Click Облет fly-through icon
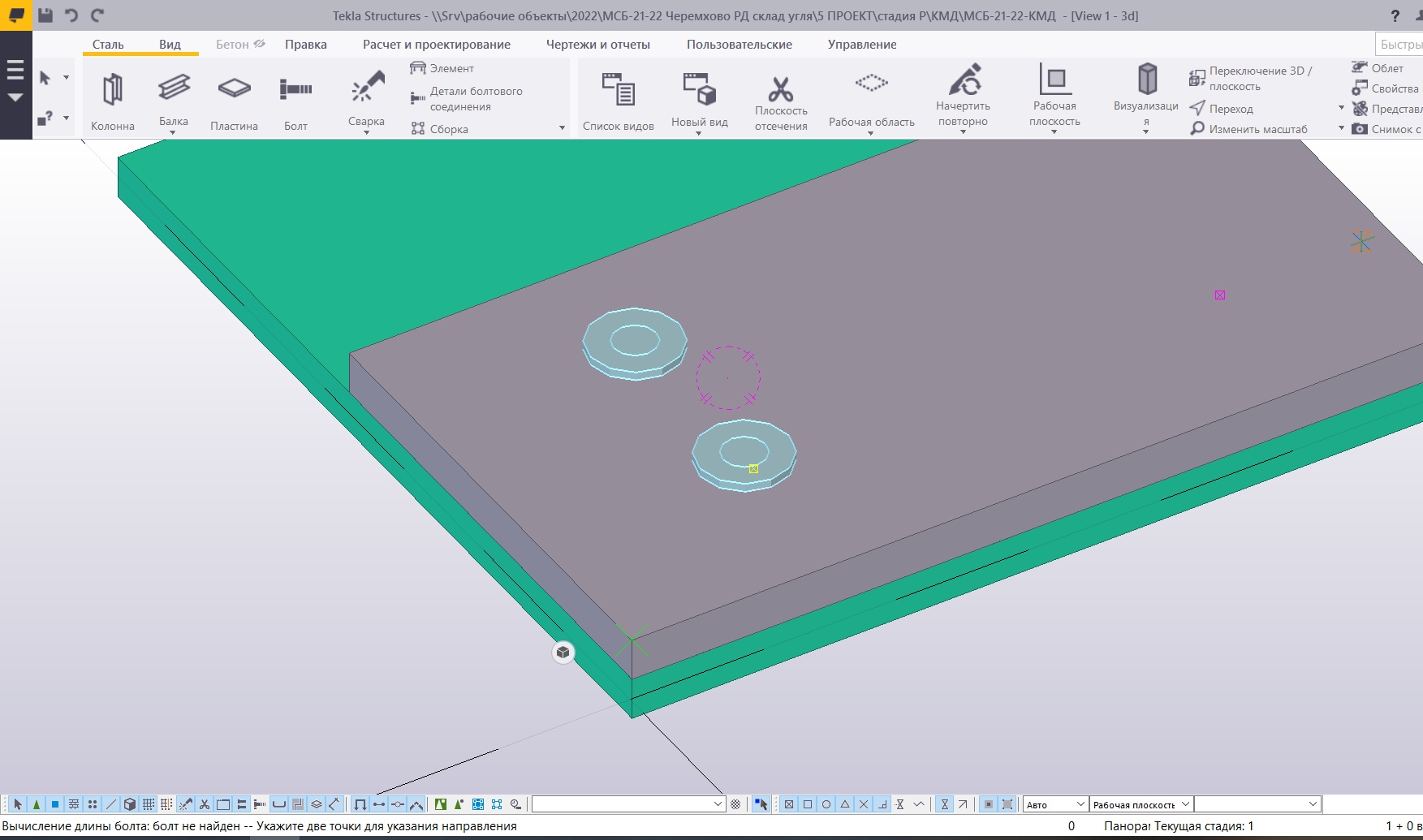The height and width of the screenshot is (840, 1423). (1377, 68)
